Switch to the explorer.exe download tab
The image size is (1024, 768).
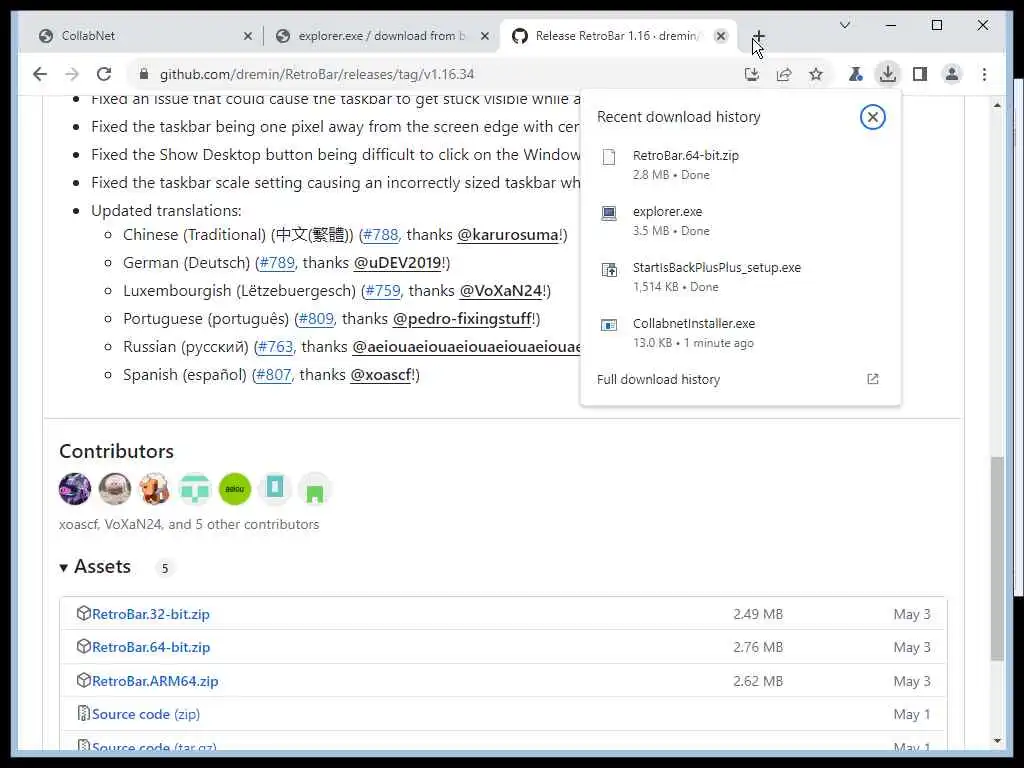click(382, 36)
